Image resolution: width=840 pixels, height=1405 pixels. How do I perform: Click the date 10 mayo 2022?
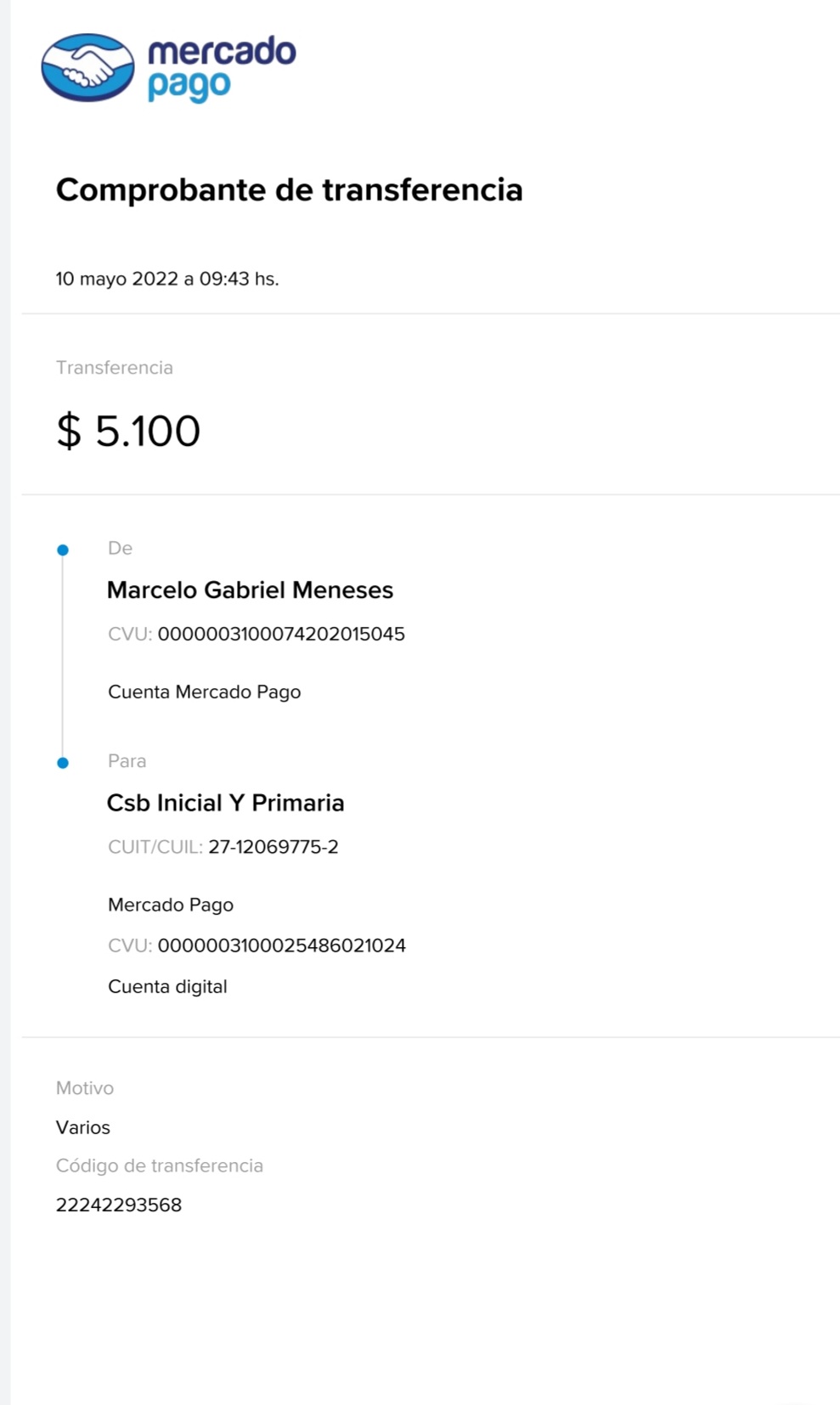pyautogui.click(x=116, y=279)
